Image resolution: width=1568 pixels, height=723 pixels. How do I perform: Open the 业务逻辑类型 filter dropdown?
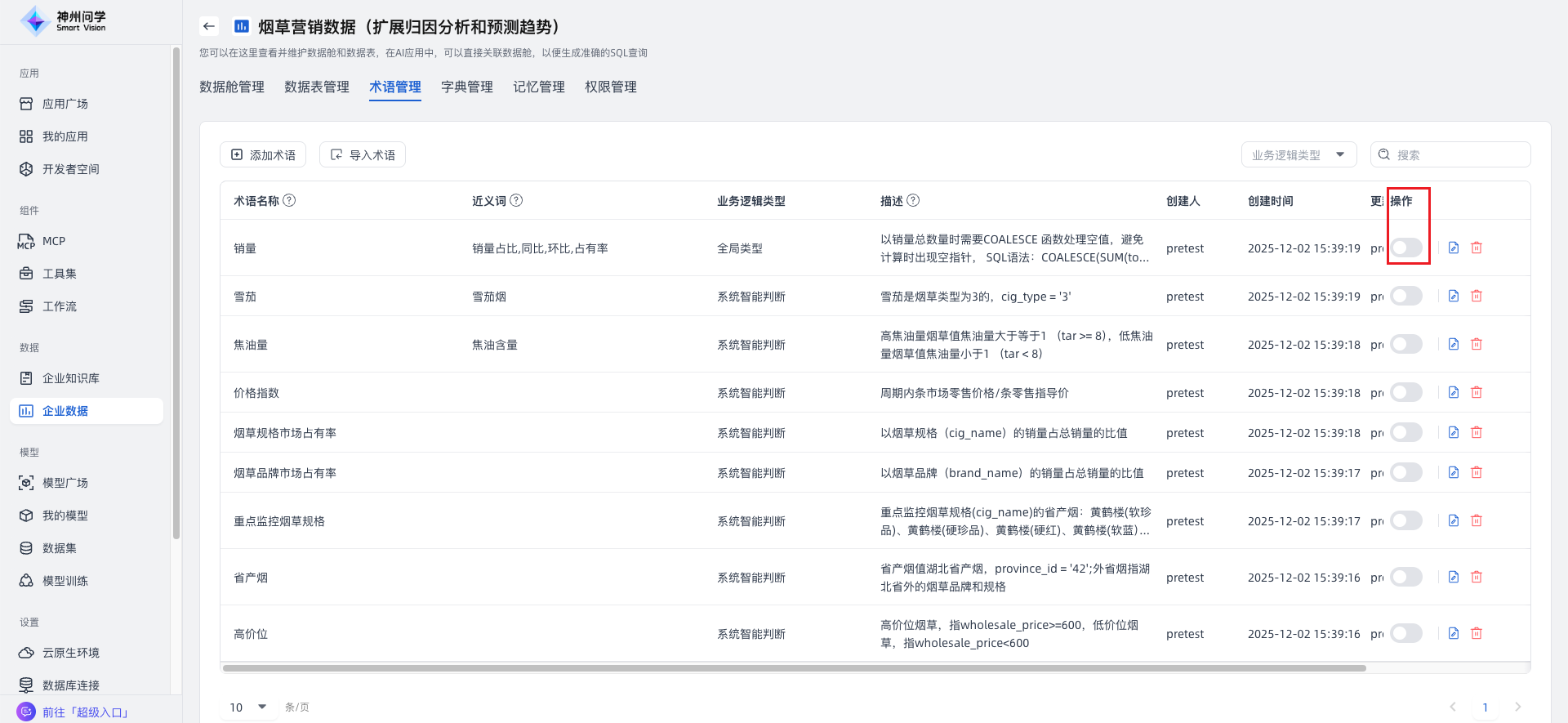click(1298, 154)
